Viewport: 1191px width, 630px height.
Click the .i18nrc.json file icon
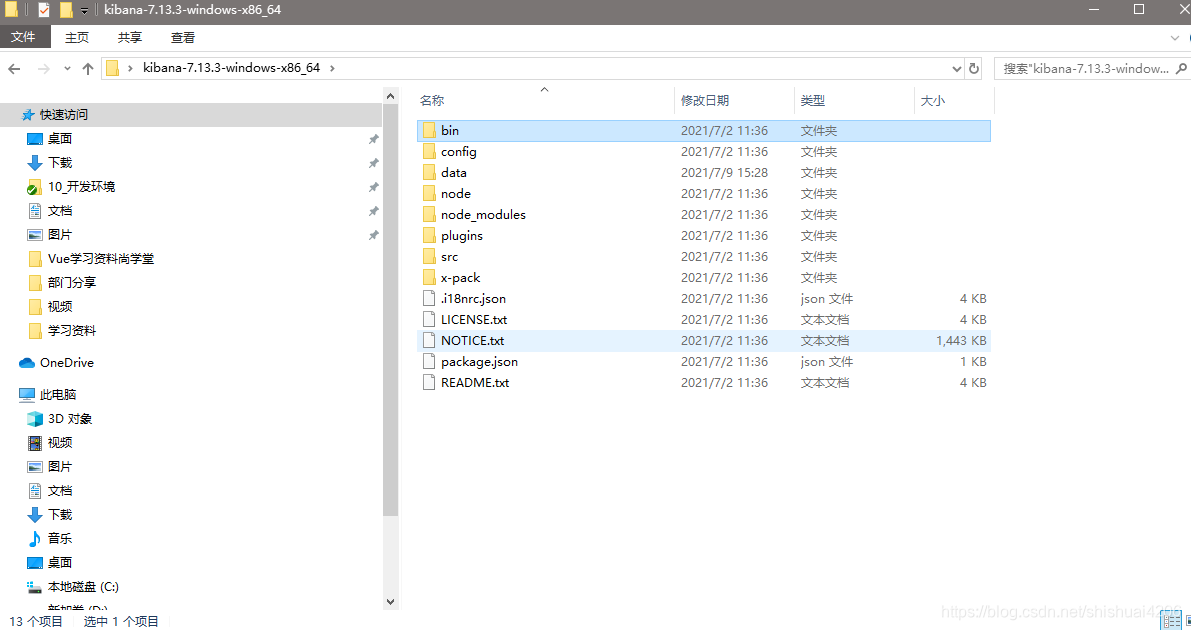[x=429, y=299]
